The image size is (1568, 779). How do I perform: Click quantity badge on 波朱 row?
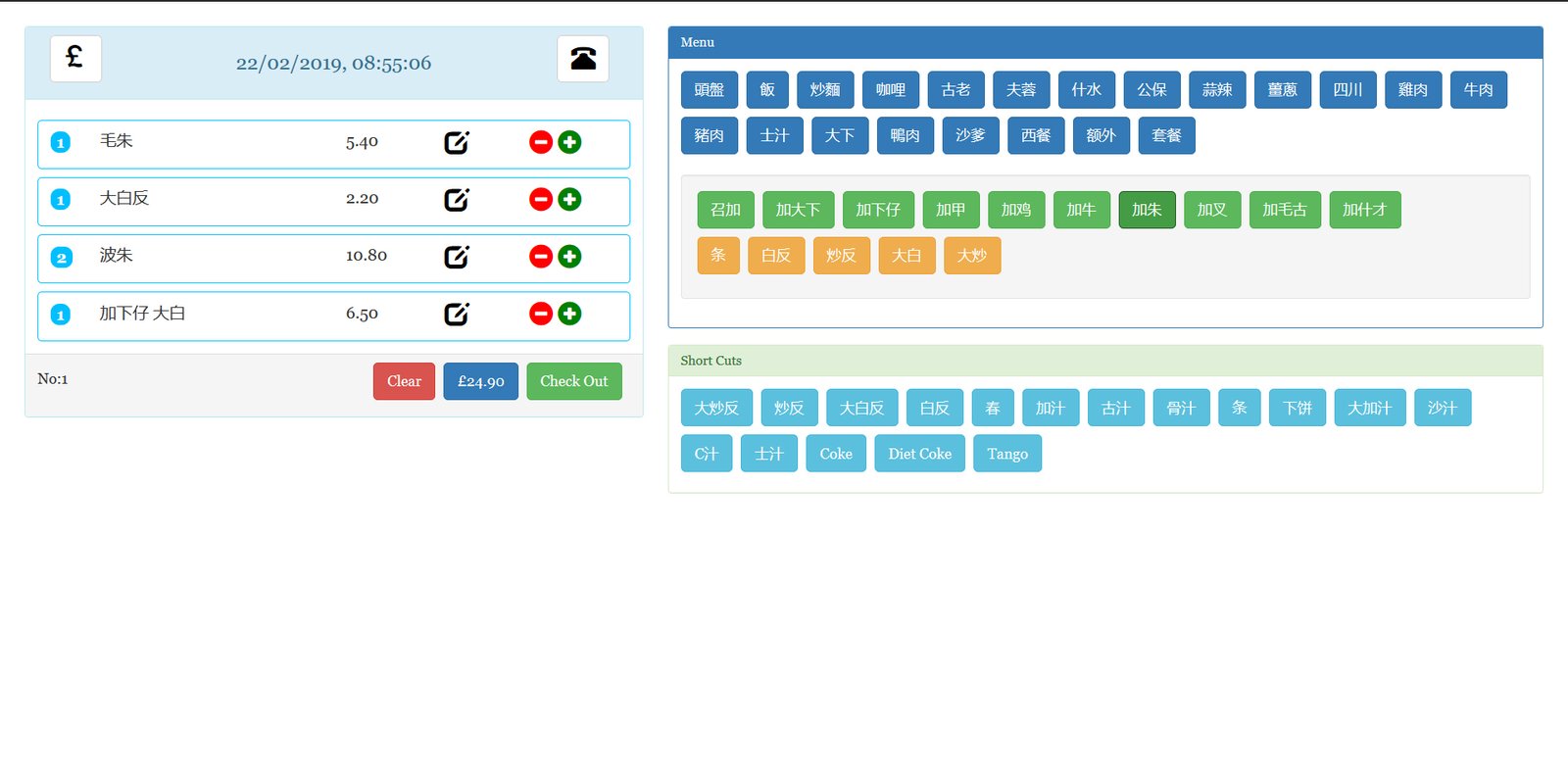pos(61,258)
